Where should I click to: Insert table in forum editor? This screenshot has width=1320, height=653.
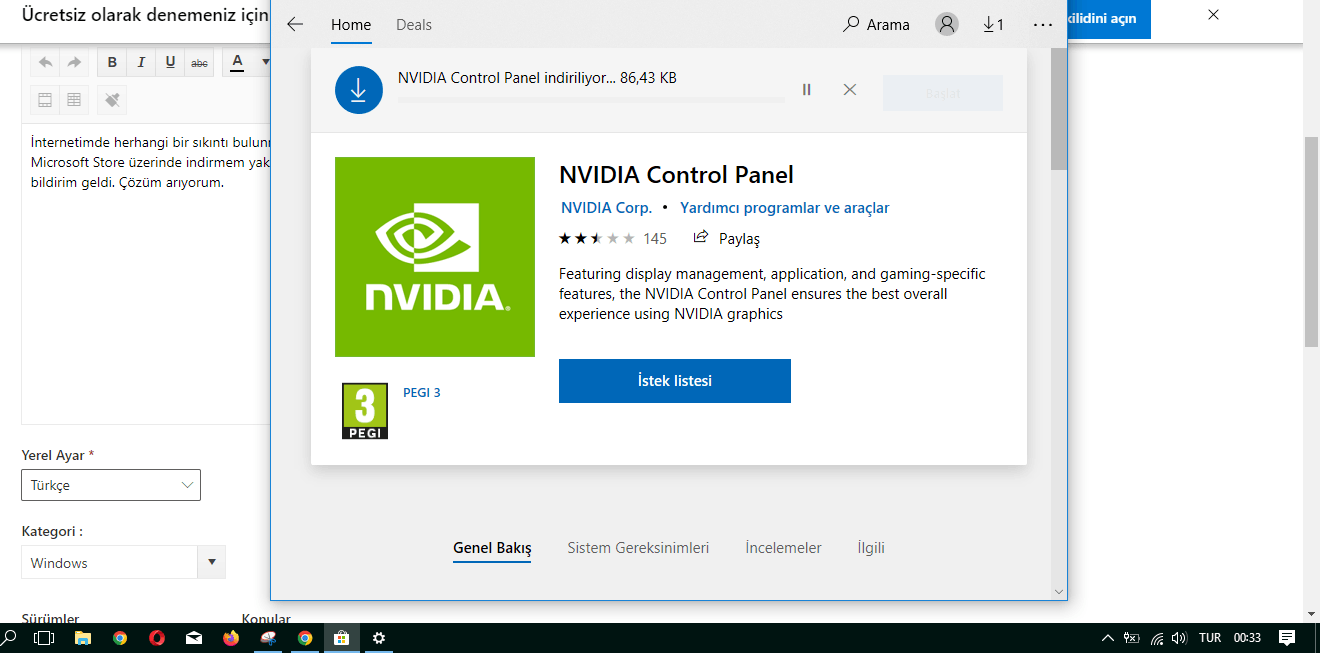pyautogui.click(x=74, y=100)
